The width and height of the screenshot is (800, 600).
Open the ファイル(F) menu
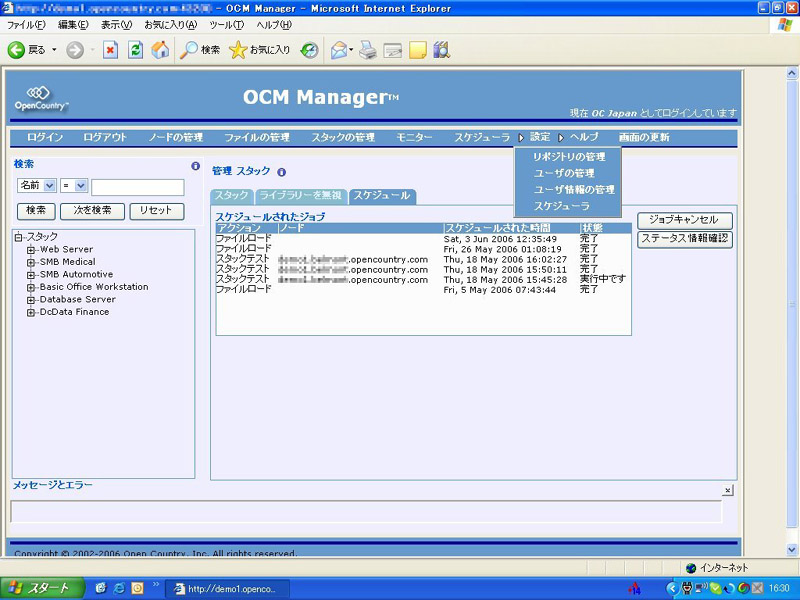click(26, 24)
